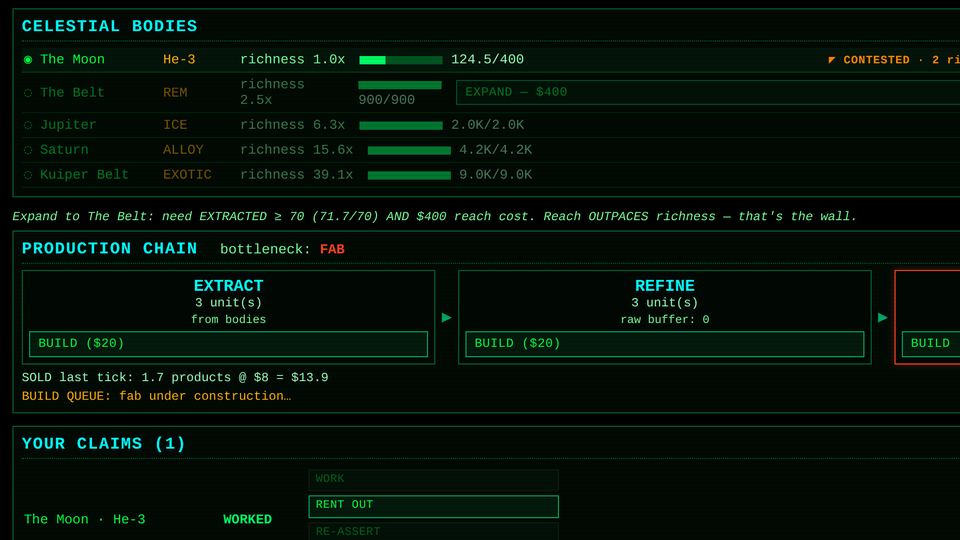This screenshot has height=540, width=960.
Task: Click the raw buffer: 0 text
Action: pyautogui.click(x=664, y=320)
